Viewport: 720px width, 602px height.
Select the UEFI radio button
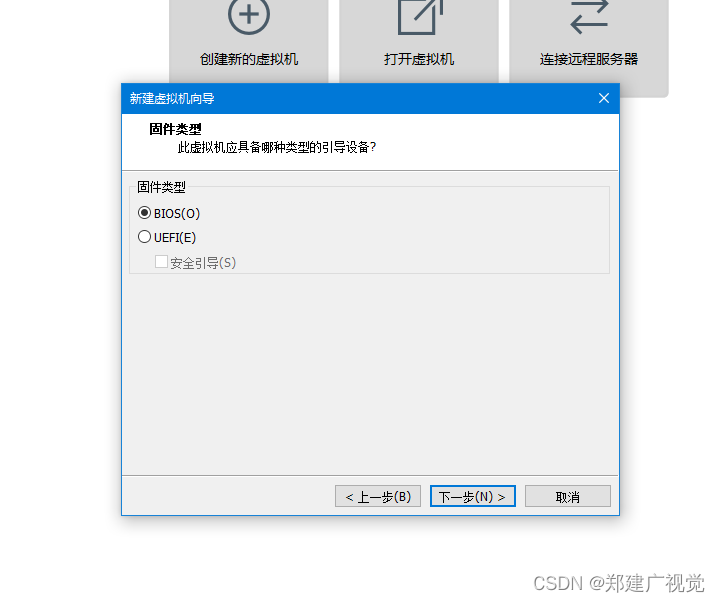point(144,236)
